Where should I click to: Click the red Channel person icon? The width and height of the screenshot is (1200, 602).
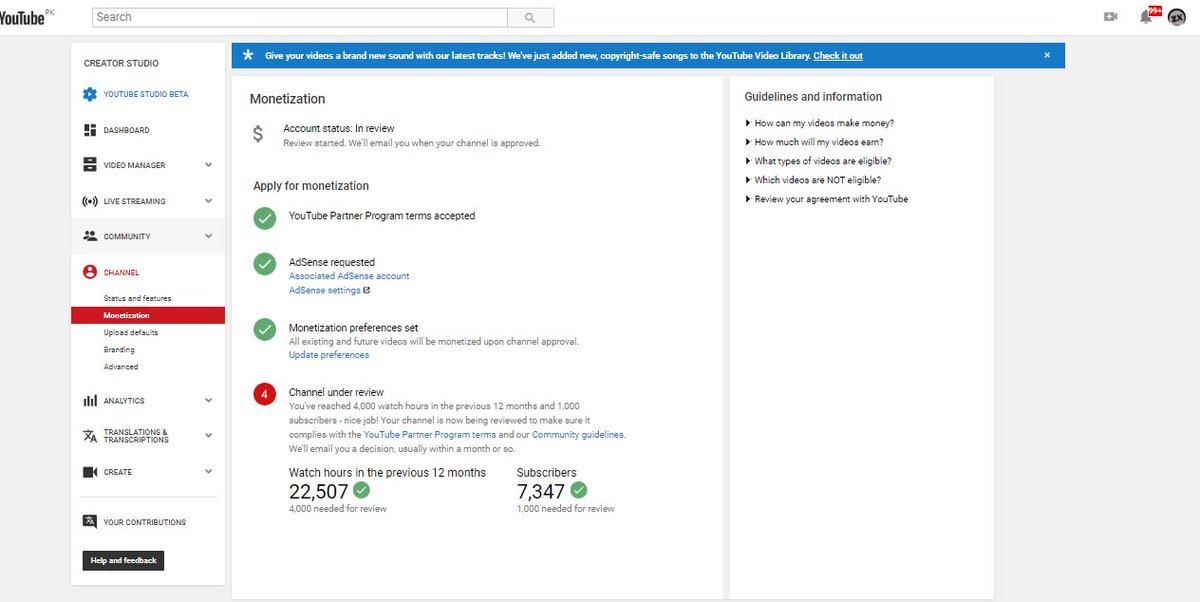[x=90, y=272]
